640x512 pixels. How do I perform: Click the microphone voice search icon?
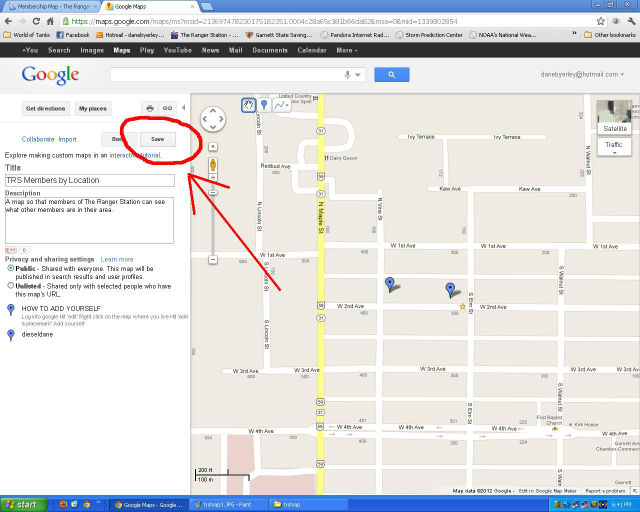[347, 75]
